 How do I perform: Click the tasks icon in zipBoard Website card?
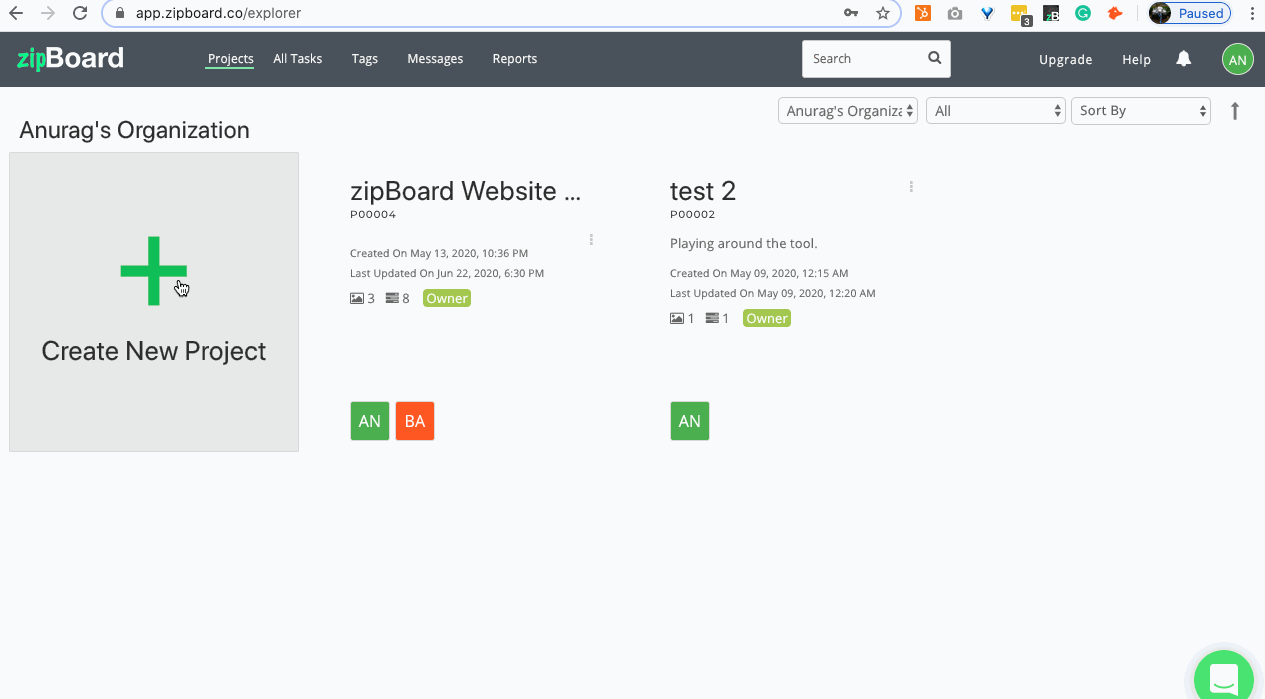(392, 298)
